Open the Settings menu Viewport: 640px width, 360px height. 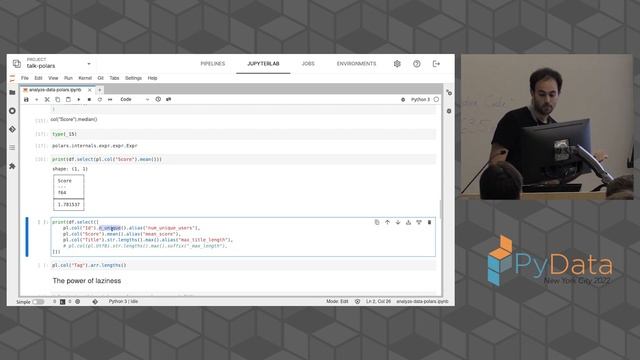[x=133, y=78]
